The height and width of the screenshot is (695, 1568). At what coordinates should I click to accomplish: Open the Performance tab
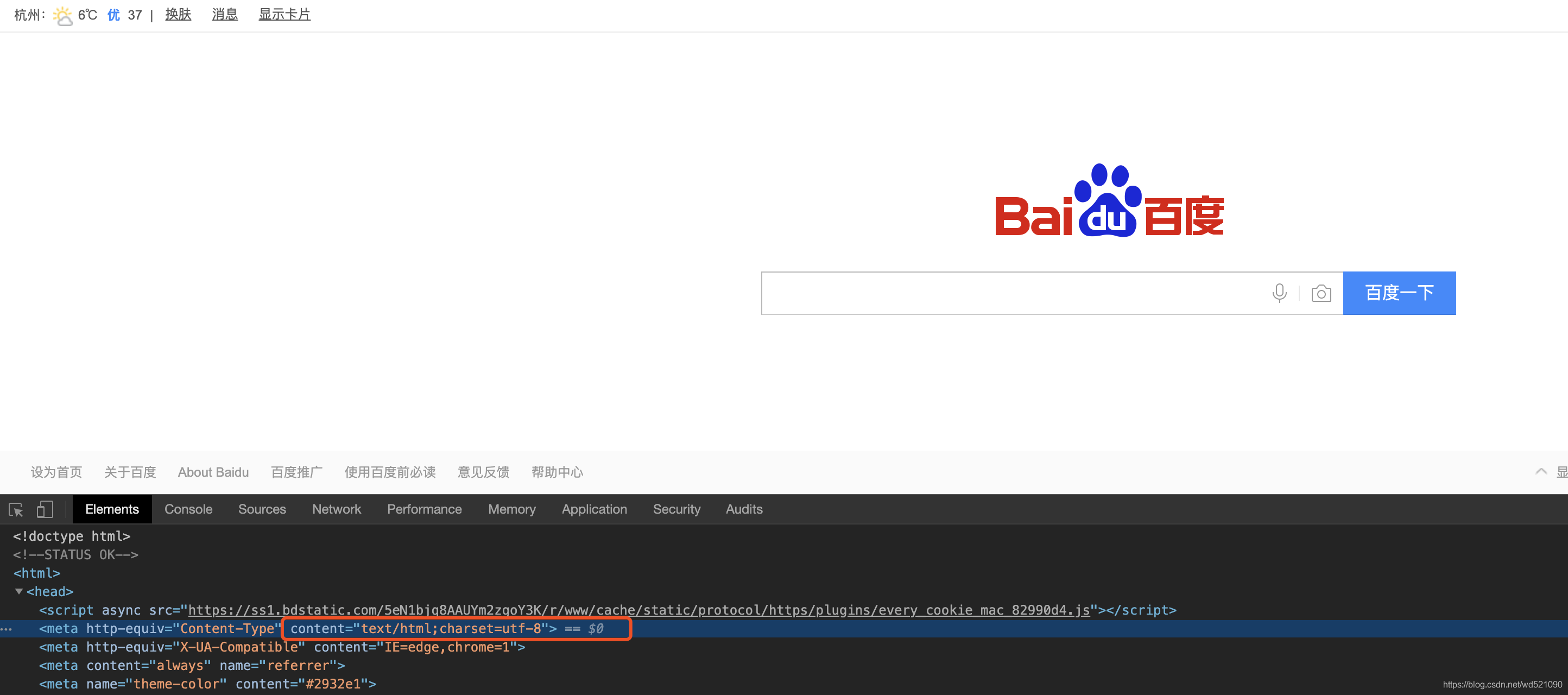click(424, 509)
